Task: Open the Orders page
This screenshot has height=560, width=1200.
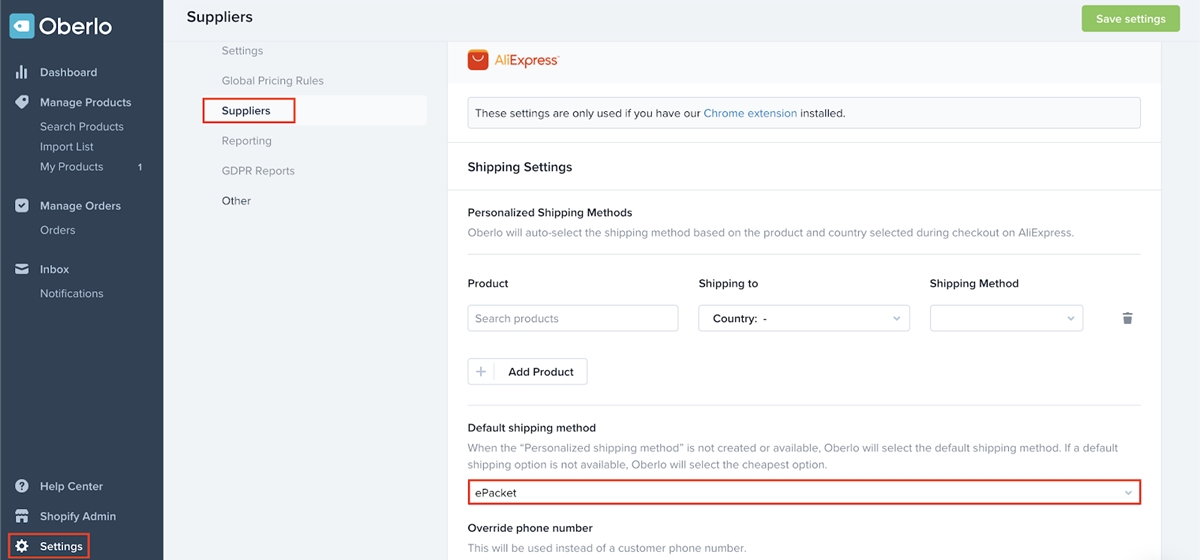Action: point(57,230)
